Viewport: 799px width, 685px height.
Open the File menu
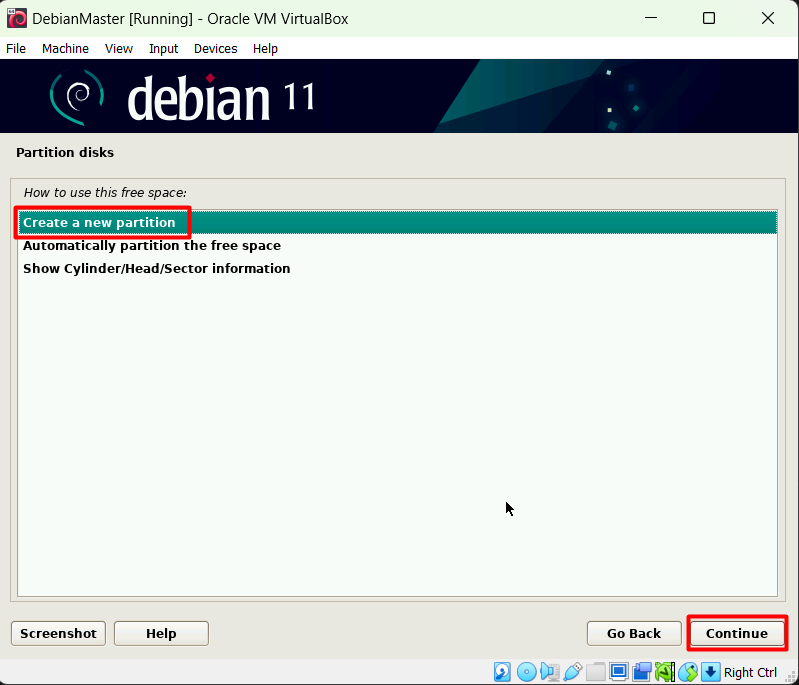[16, 48]
